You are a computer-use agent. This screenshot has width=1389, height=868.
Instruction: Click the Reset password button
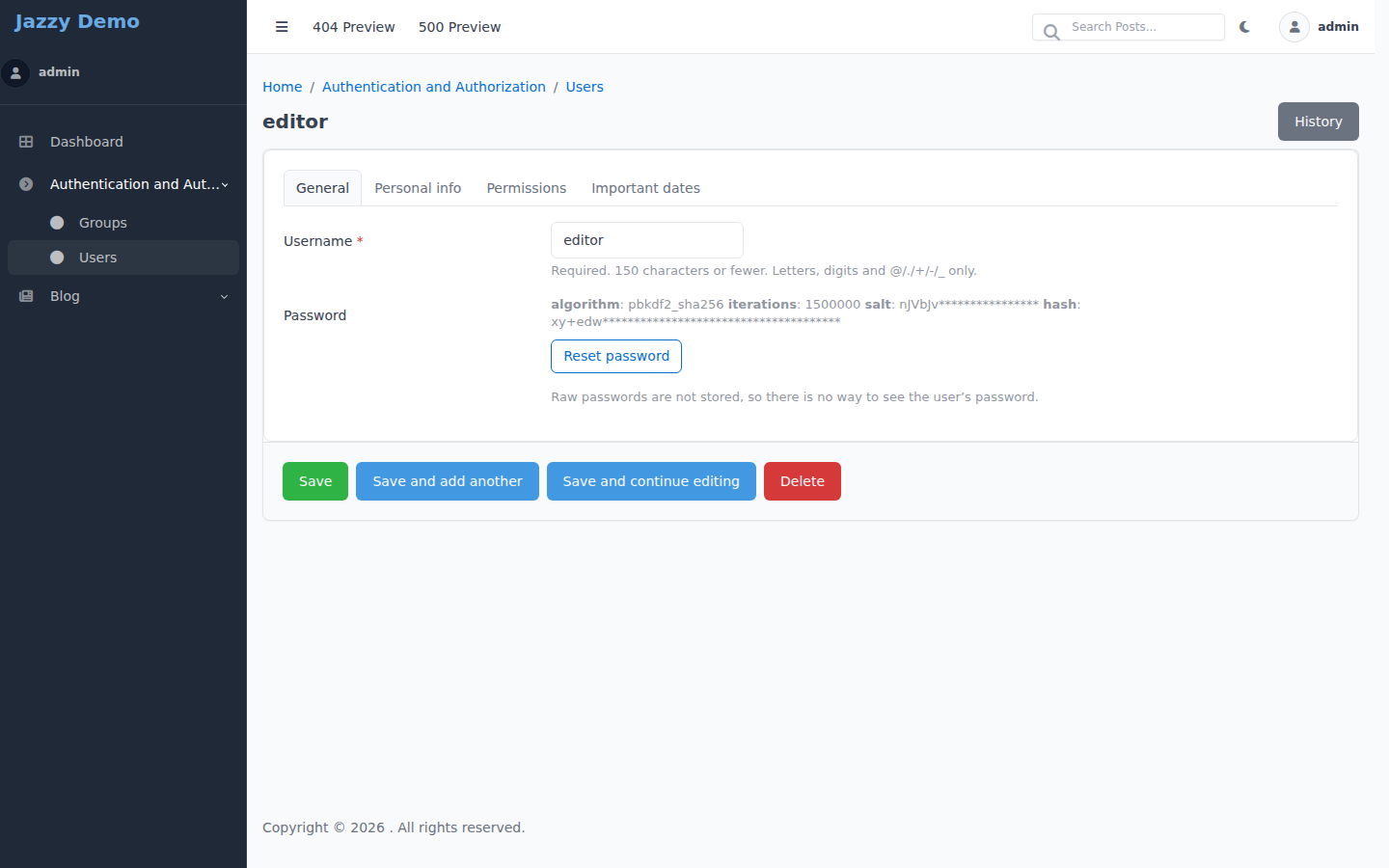coord(616,356)
